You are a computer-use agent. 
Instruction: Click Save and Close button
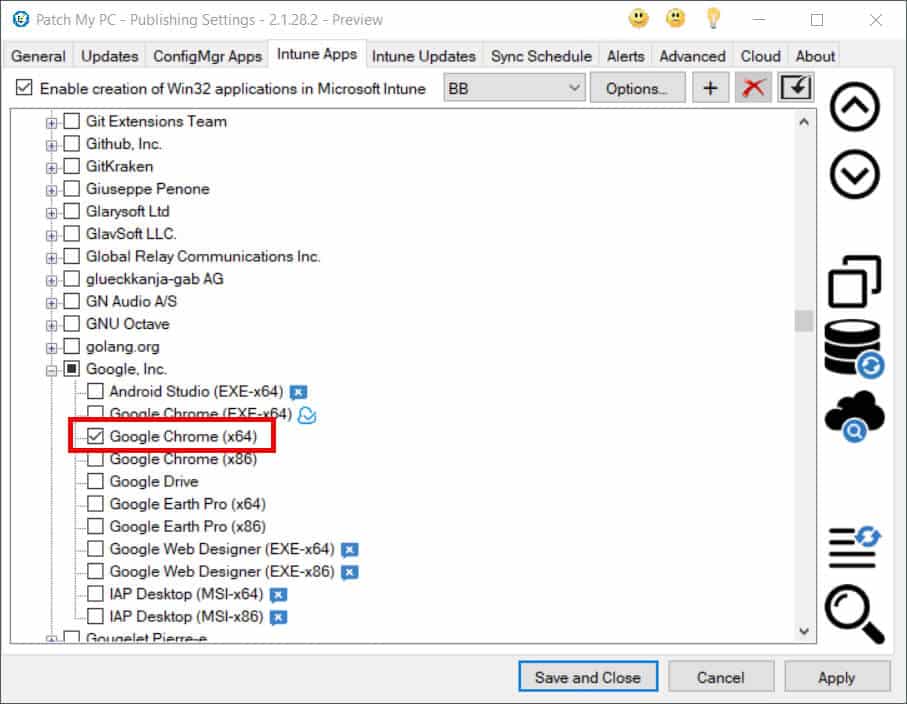pyautogui.click(x=588, y=677)
